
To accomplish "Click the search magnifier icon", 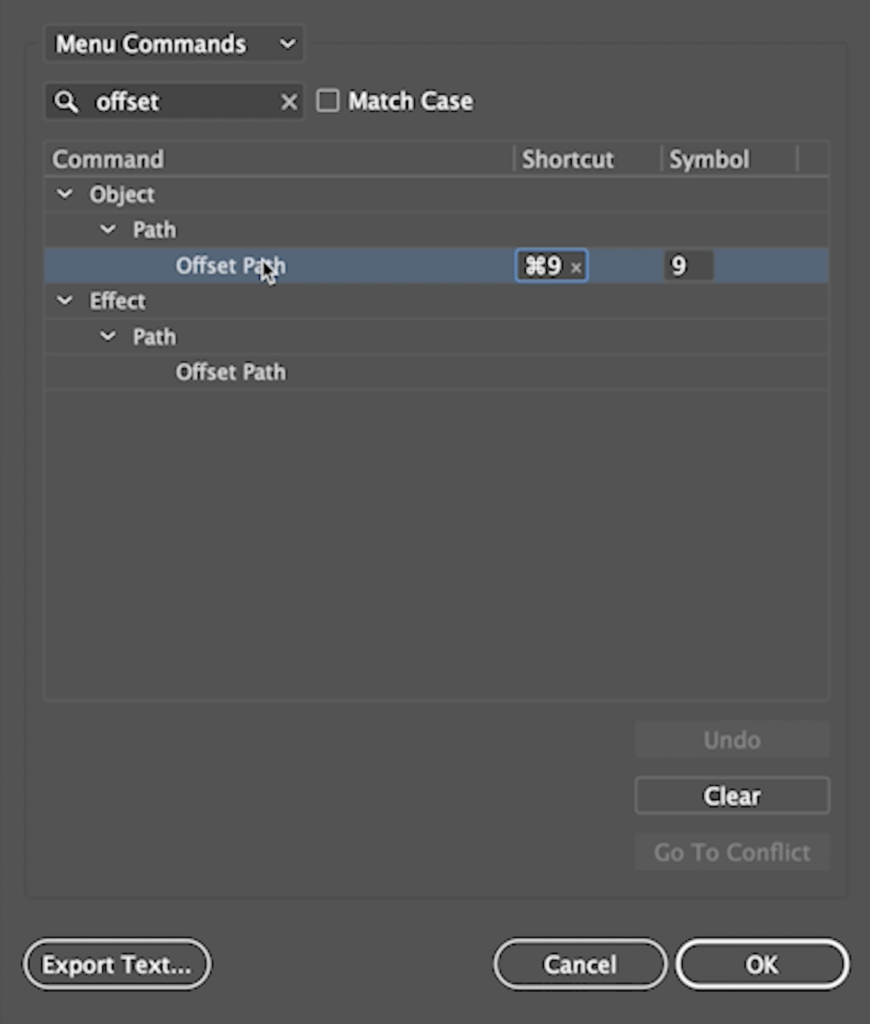I will (65, 101).
